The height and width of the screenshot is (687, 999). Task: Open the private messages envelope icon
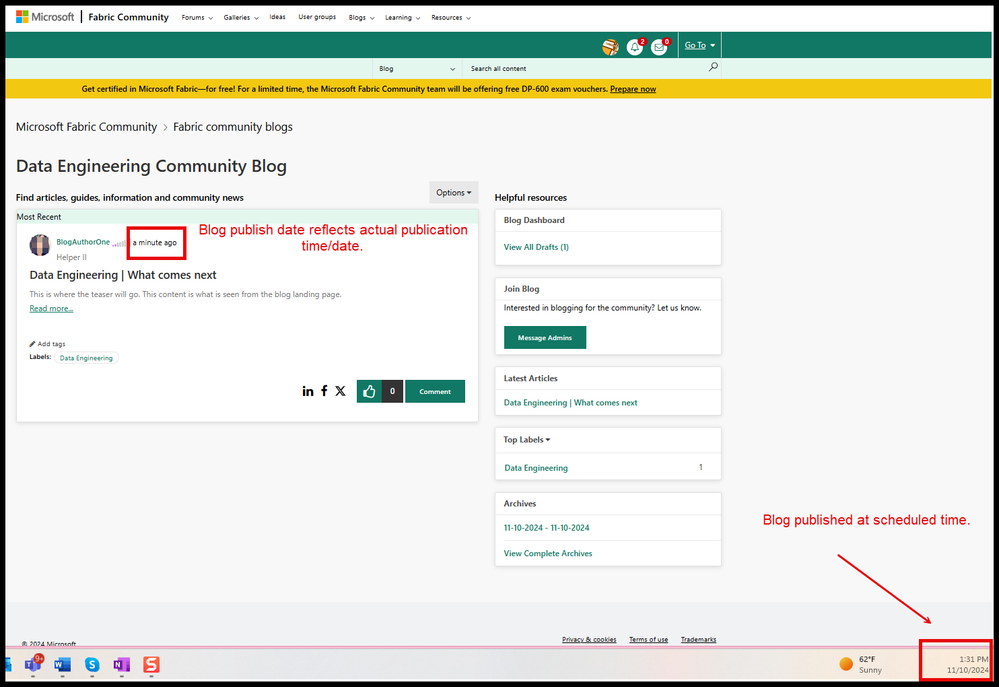click(x=659, y=47)
